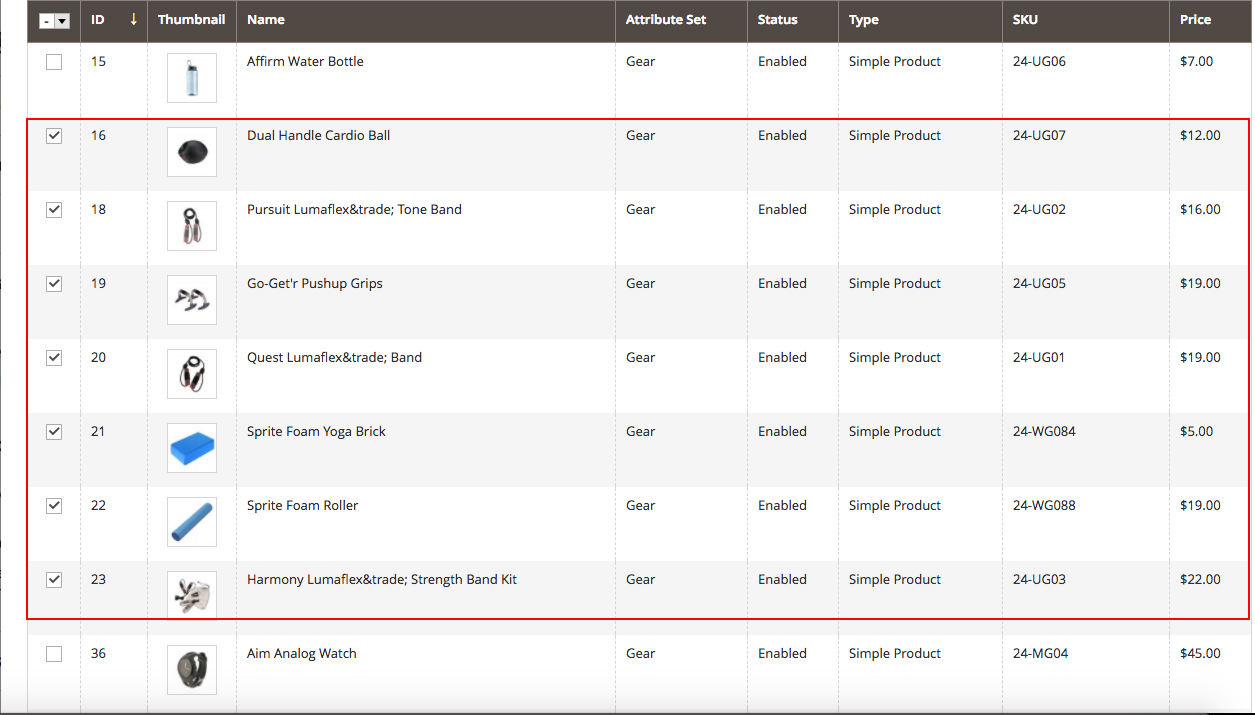Viewport: 1255px width, 715px height.
Task: Open the Affirm Water Bottle product name link
Action: point(305,61)
